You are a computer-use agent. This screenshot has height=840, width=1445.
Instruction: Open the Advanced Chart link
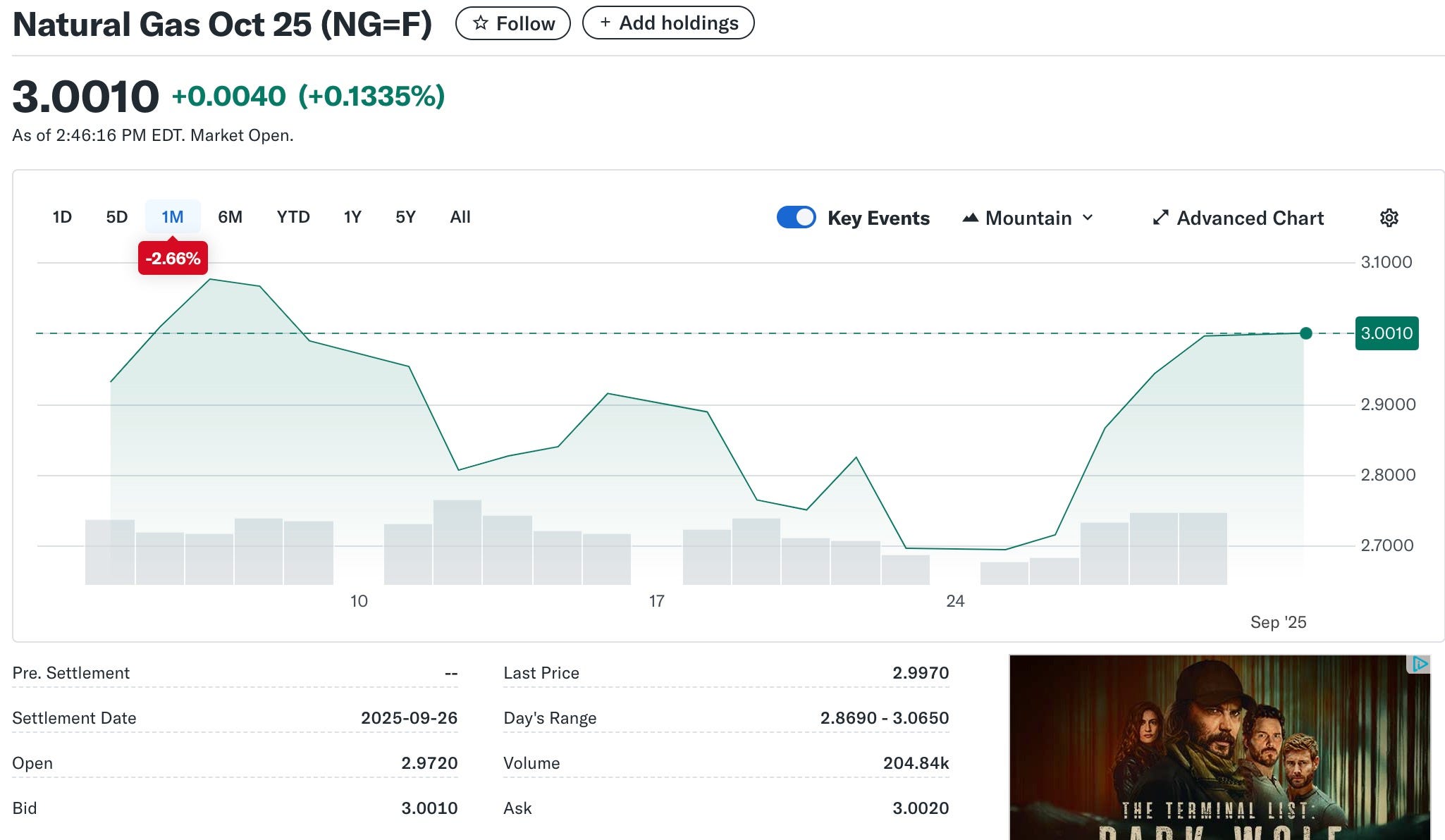1250,218
